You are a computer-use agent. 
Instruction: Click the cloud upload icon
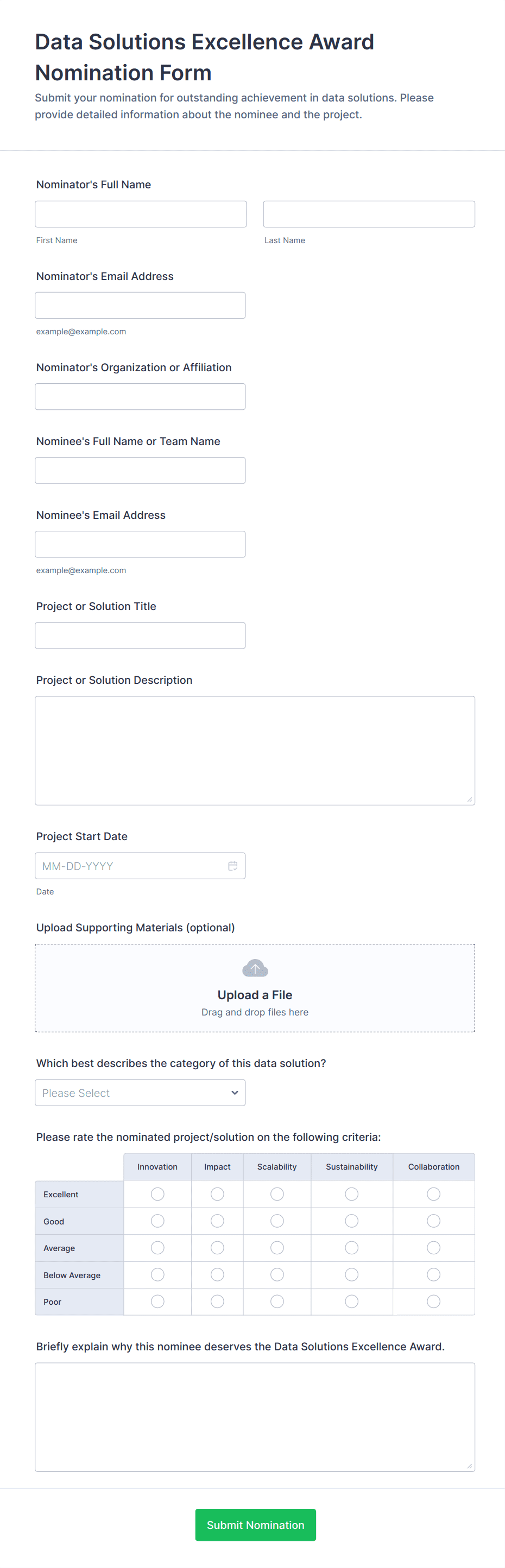(x=255, y=968)
